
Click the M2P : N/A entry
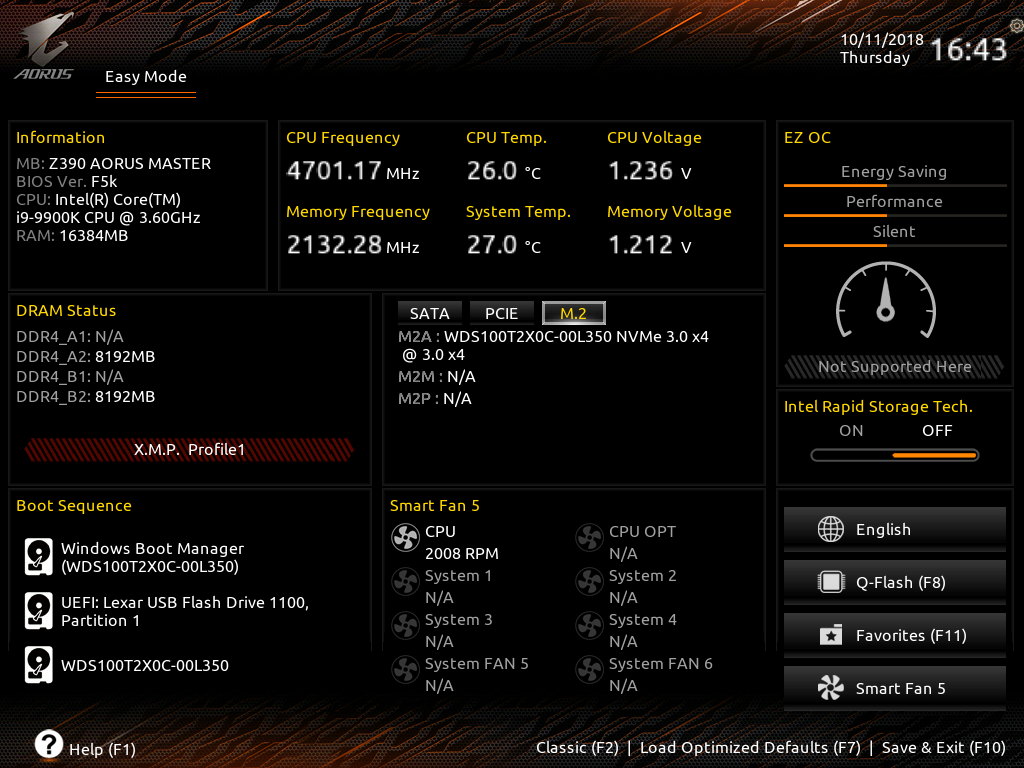435,398
